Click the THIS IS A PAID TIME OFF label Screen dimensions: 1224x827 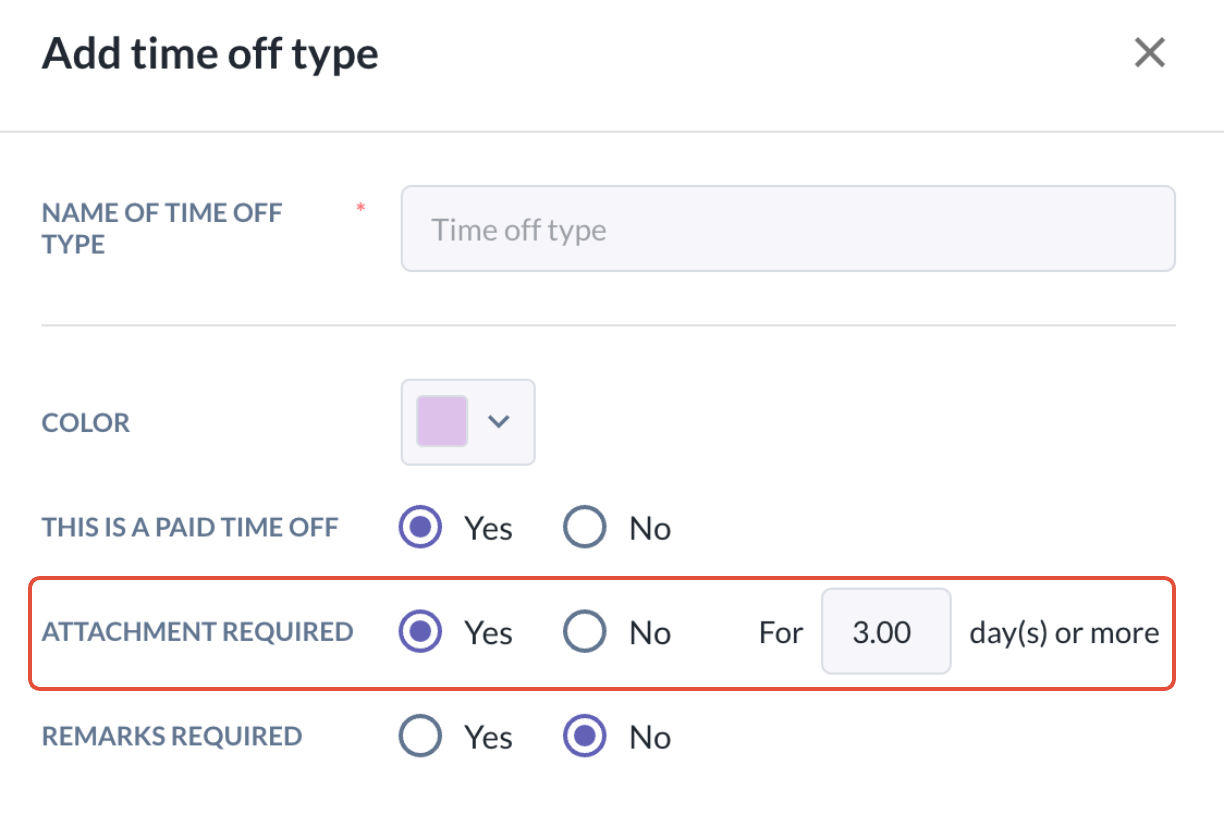(190, 527)
